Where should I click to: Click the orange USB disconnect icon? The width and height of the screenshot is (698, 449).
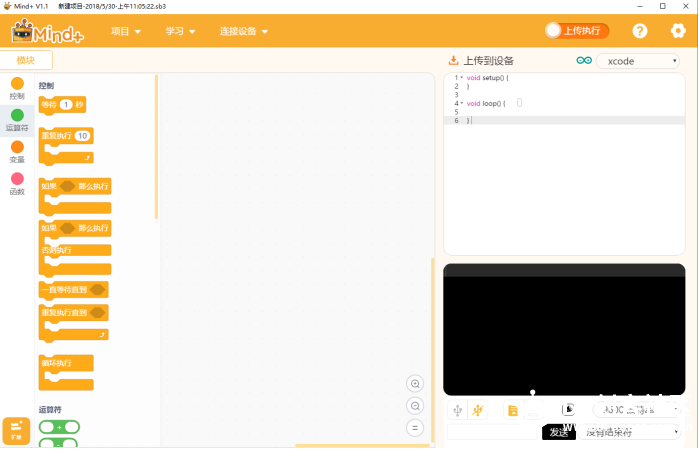tap(478, 410)
